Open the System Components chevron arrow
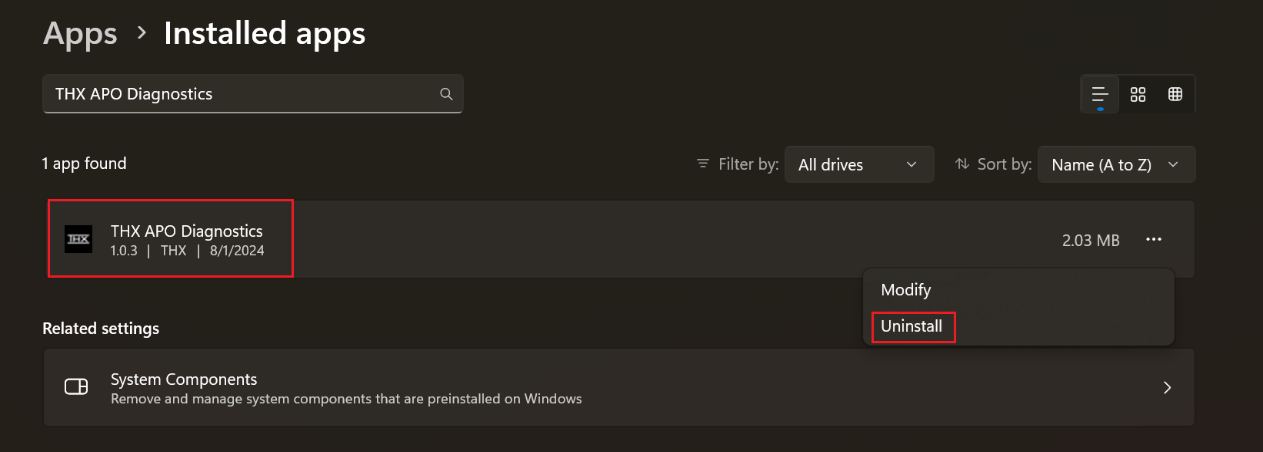The image size is (1263, 452). [1166, 387]
